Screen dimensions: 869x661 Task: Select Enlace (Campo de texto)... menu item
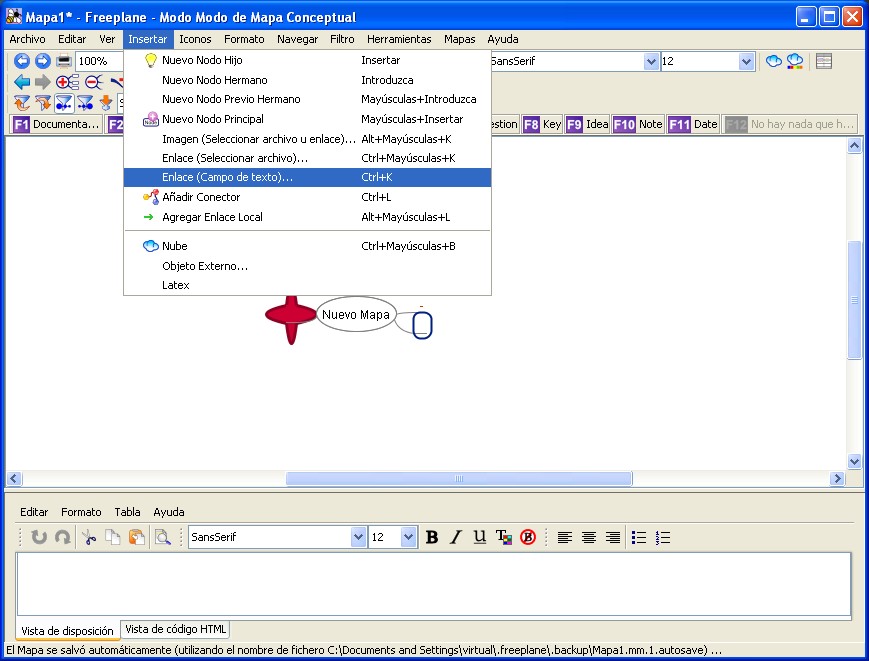point(308,177)
